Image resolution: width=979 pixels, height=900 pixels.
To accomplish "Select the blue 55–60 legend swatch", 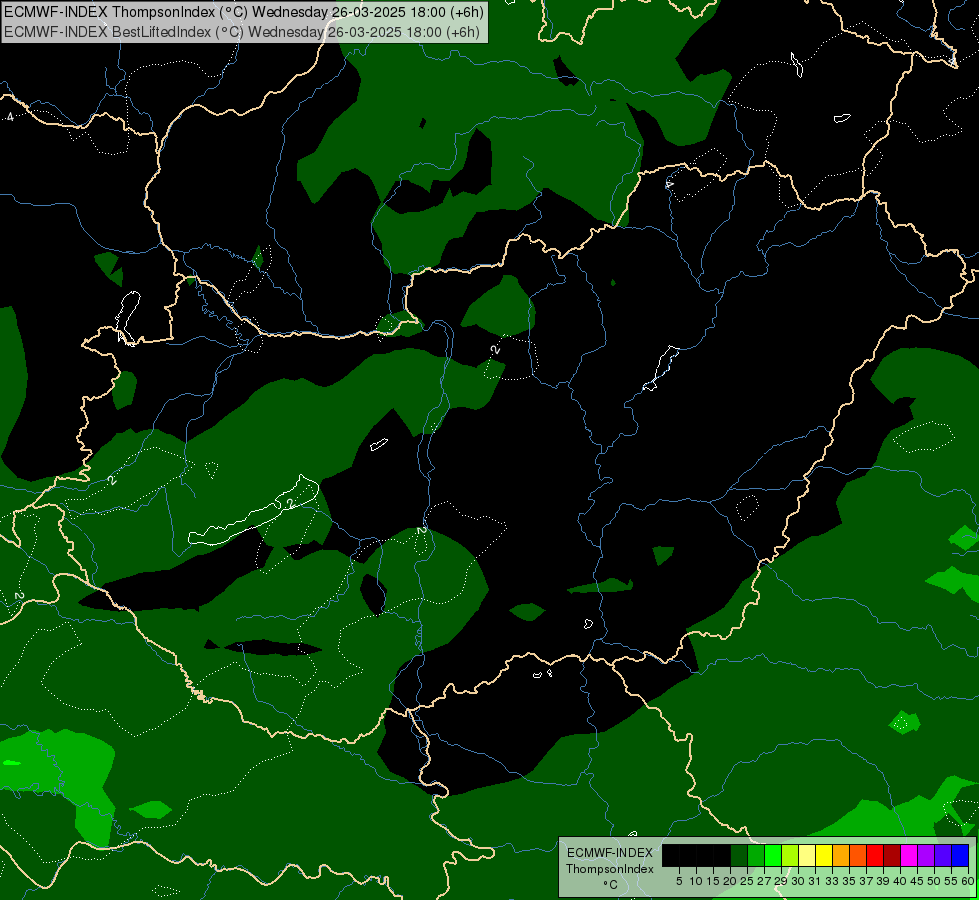I will (960, 855).
